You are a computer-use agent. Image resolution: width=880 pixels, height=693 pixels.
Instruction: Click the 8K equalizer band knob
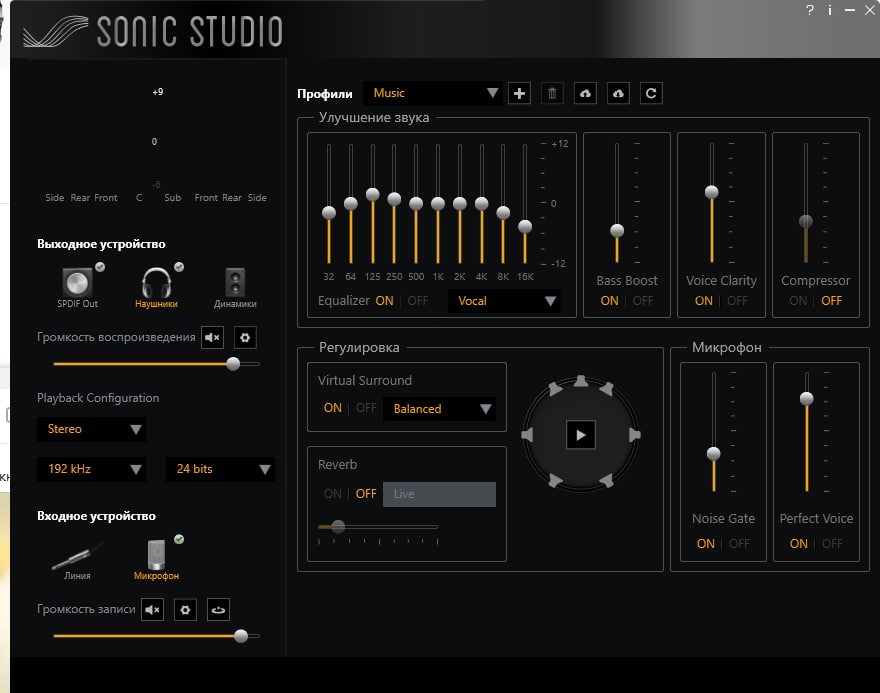[x=503, y=213]
